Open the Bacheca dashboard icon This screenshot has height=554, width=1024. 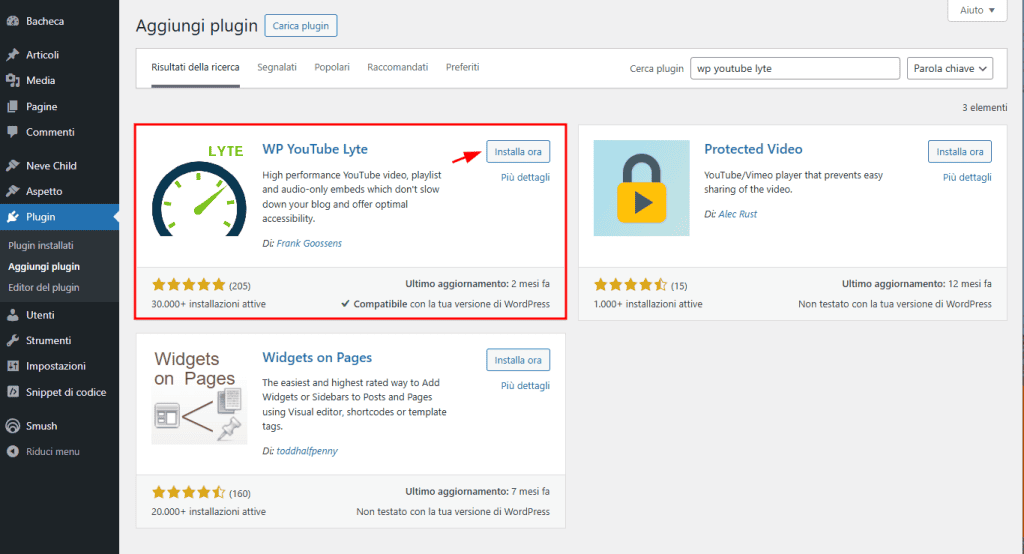12,21
